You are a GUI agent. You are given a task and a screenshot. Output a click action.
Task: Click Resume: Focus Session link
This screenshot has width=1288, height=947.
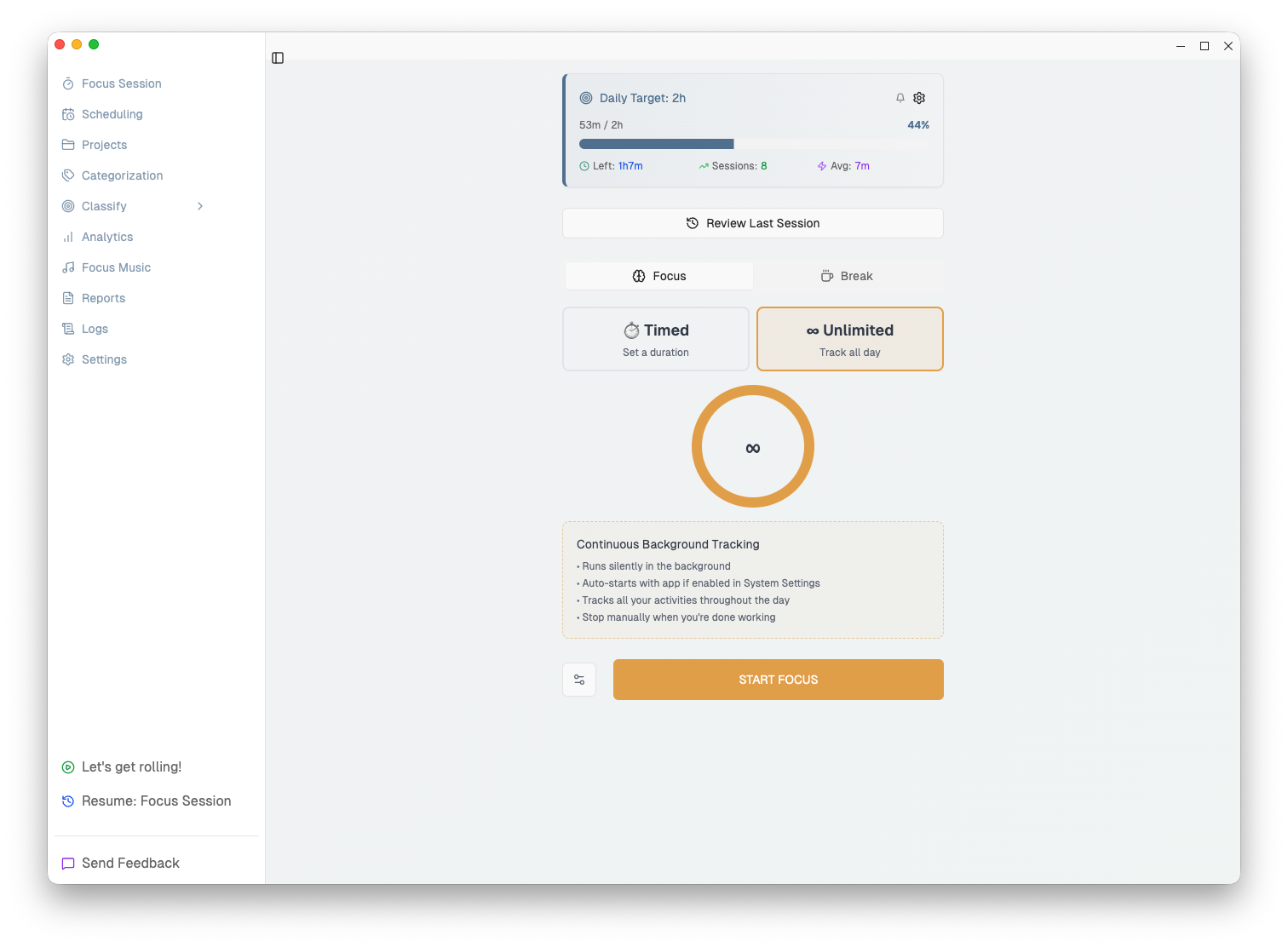tap(156, 801)
